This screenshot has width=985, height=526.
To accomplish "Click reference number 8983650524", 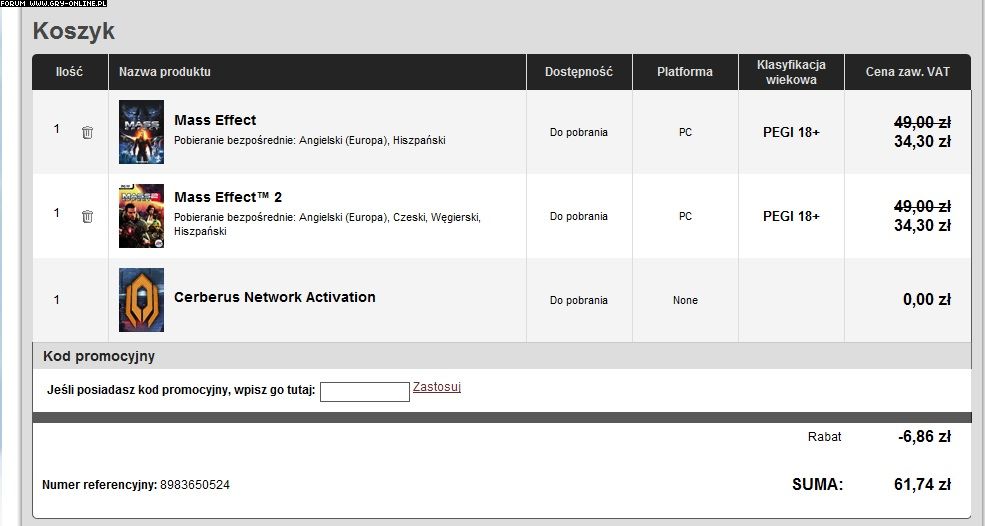I will pyautogui.click(x=195, y=485).
